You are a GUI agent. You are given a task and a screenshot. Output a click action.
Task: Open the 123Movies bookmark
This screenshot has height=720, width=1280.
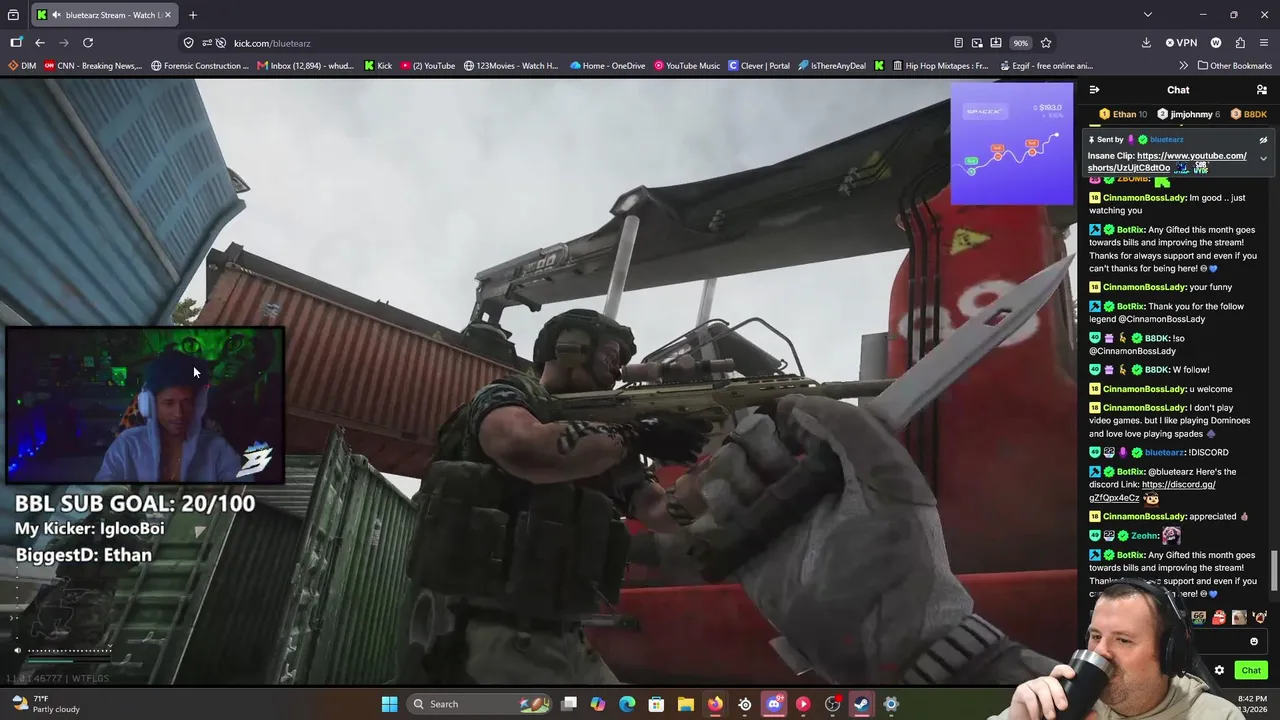(x=511, y=66)
